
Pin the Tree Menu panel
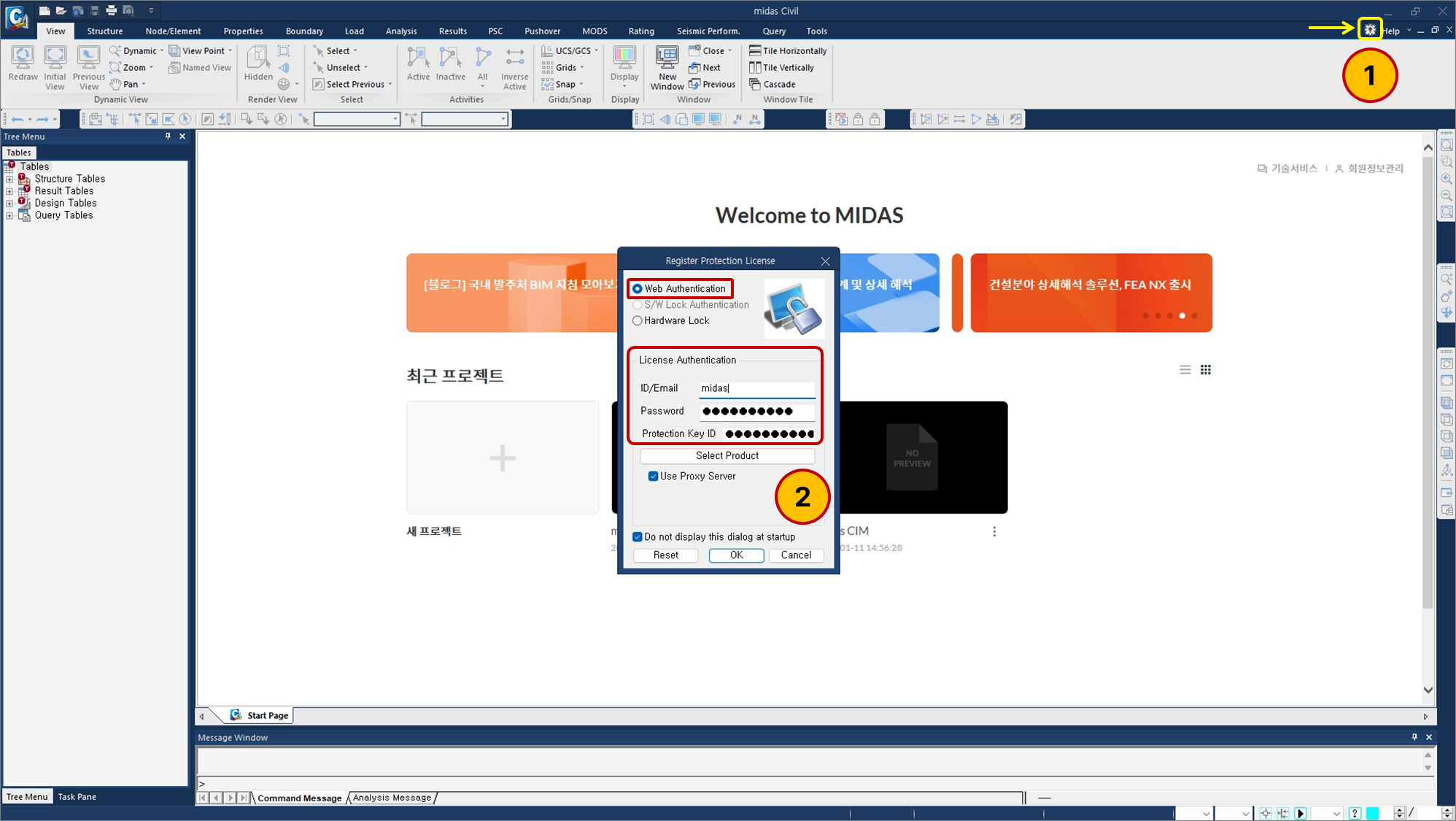point(168,136)
